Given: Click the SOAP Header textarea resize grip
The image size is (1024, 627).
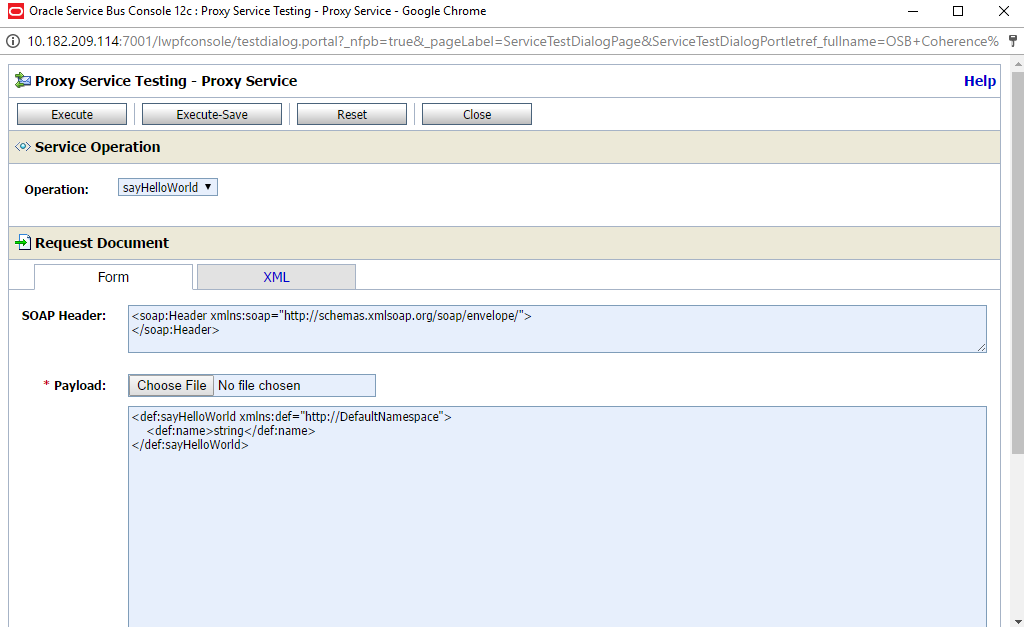Looking at the screenshot, I should 982,347.
